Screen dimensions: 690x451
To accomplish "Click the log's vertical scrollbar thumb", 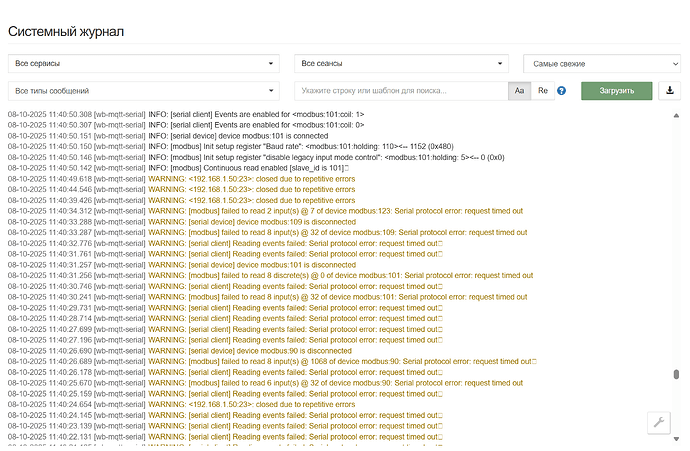I will coord(677,378).
